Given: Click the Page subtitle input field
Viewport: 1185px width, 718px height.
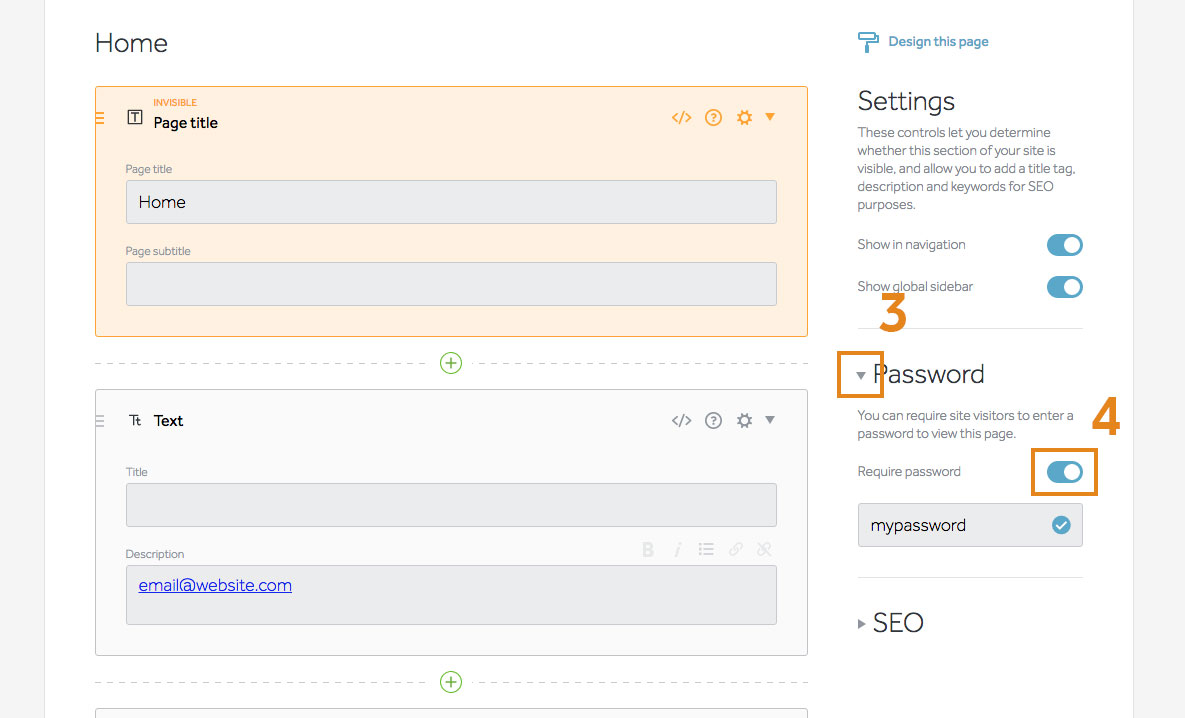Looking at the screenshot, I should tap(451, 284).
